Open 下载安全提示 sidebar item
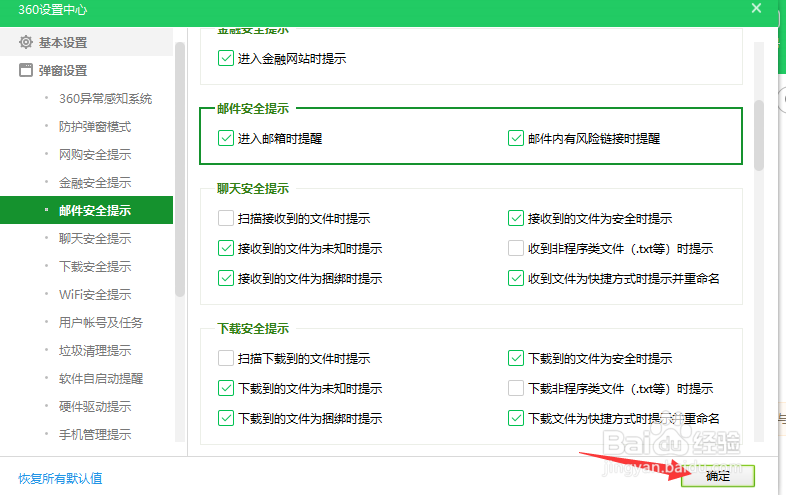Screen dimensions: 786x495 tap(95, 266)
